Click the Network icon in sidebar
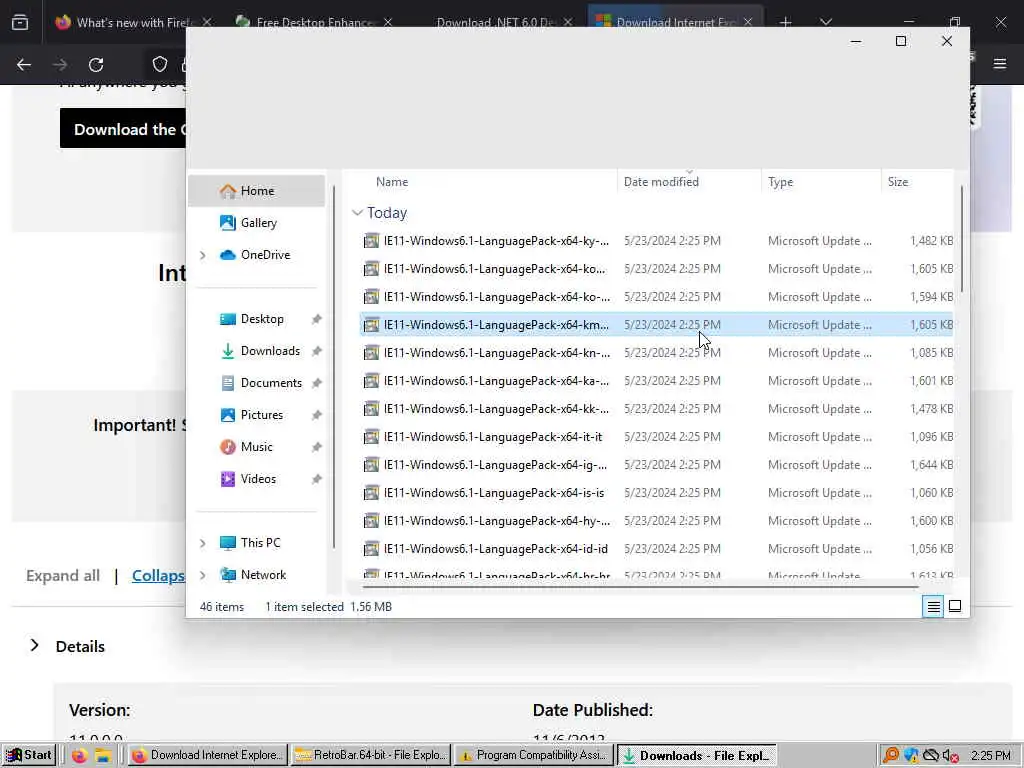1024x768 pixels. [x=227, y=575]
